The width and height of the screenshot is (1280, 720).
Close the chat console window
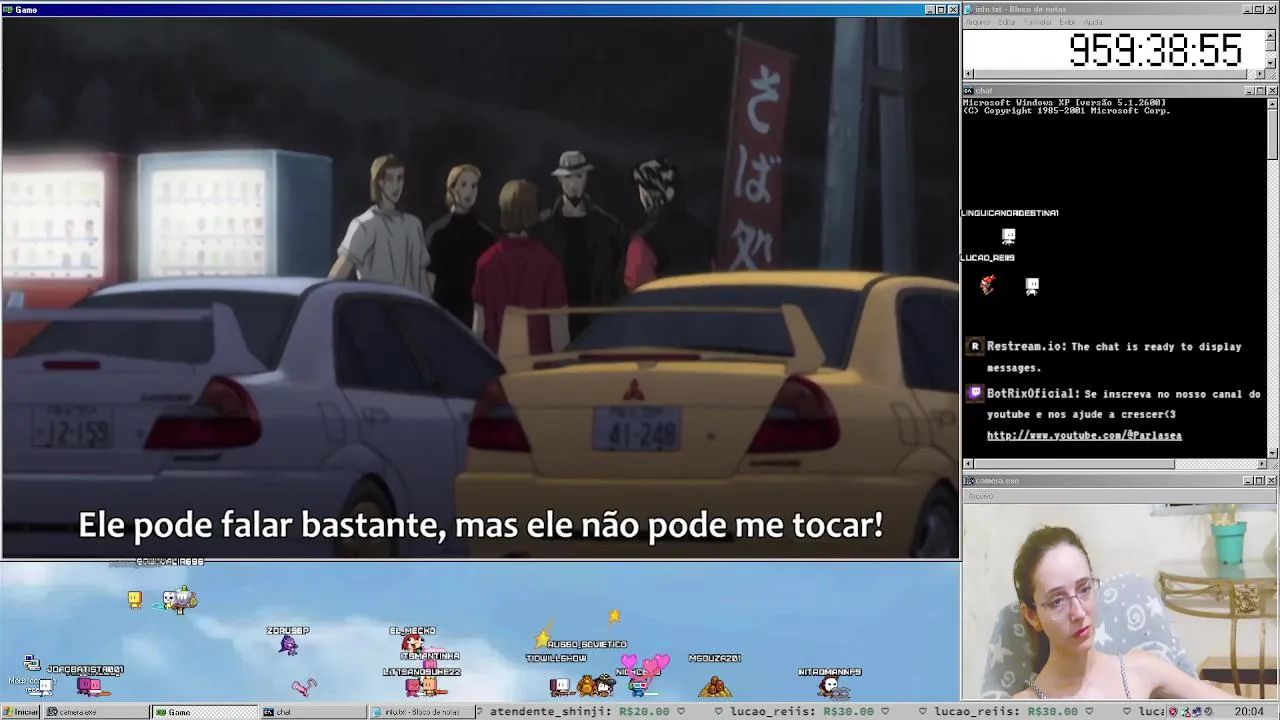1272,91
